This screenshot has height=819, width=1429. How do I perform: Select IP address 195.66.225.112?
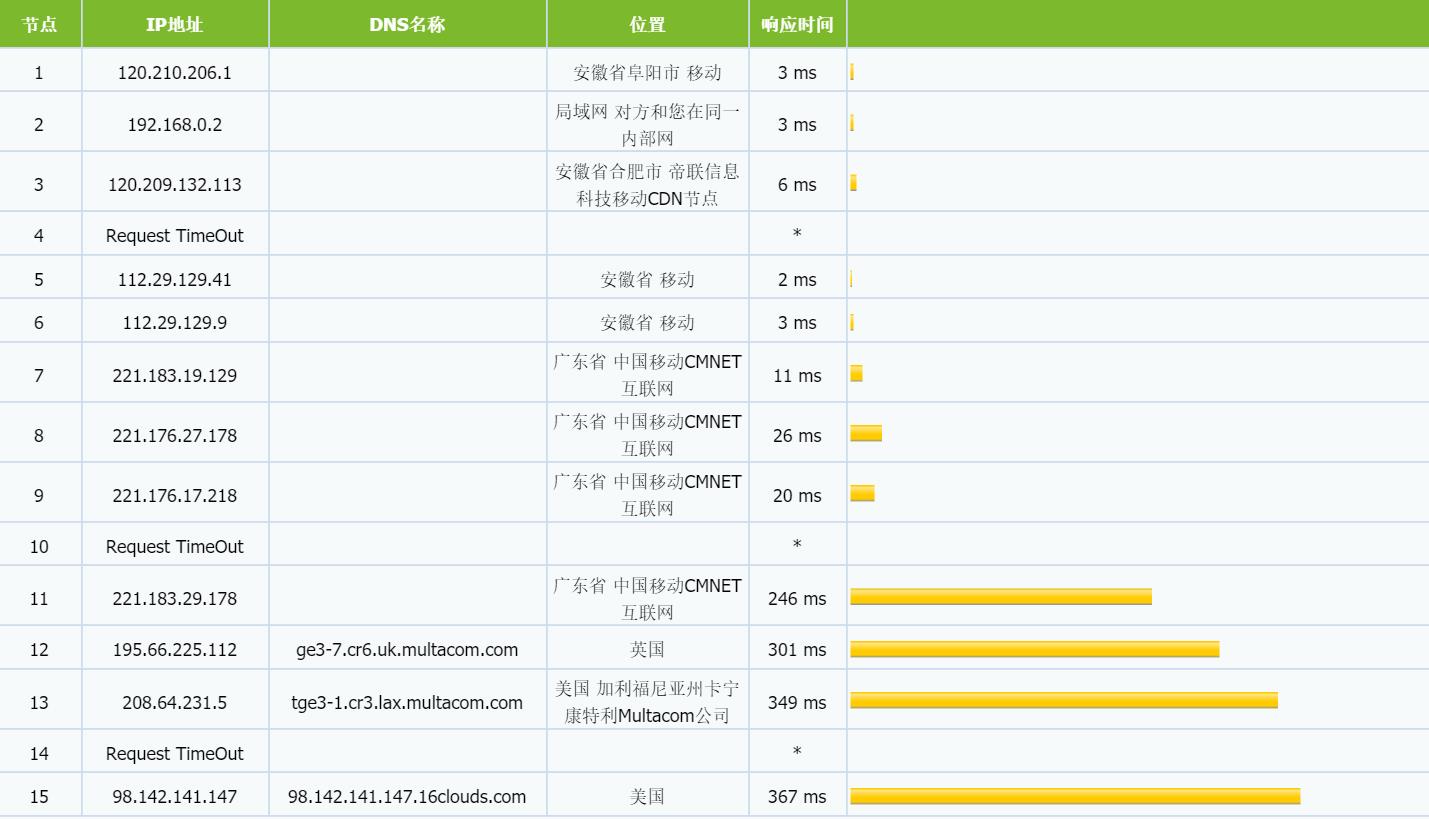[x=175, y=650]
